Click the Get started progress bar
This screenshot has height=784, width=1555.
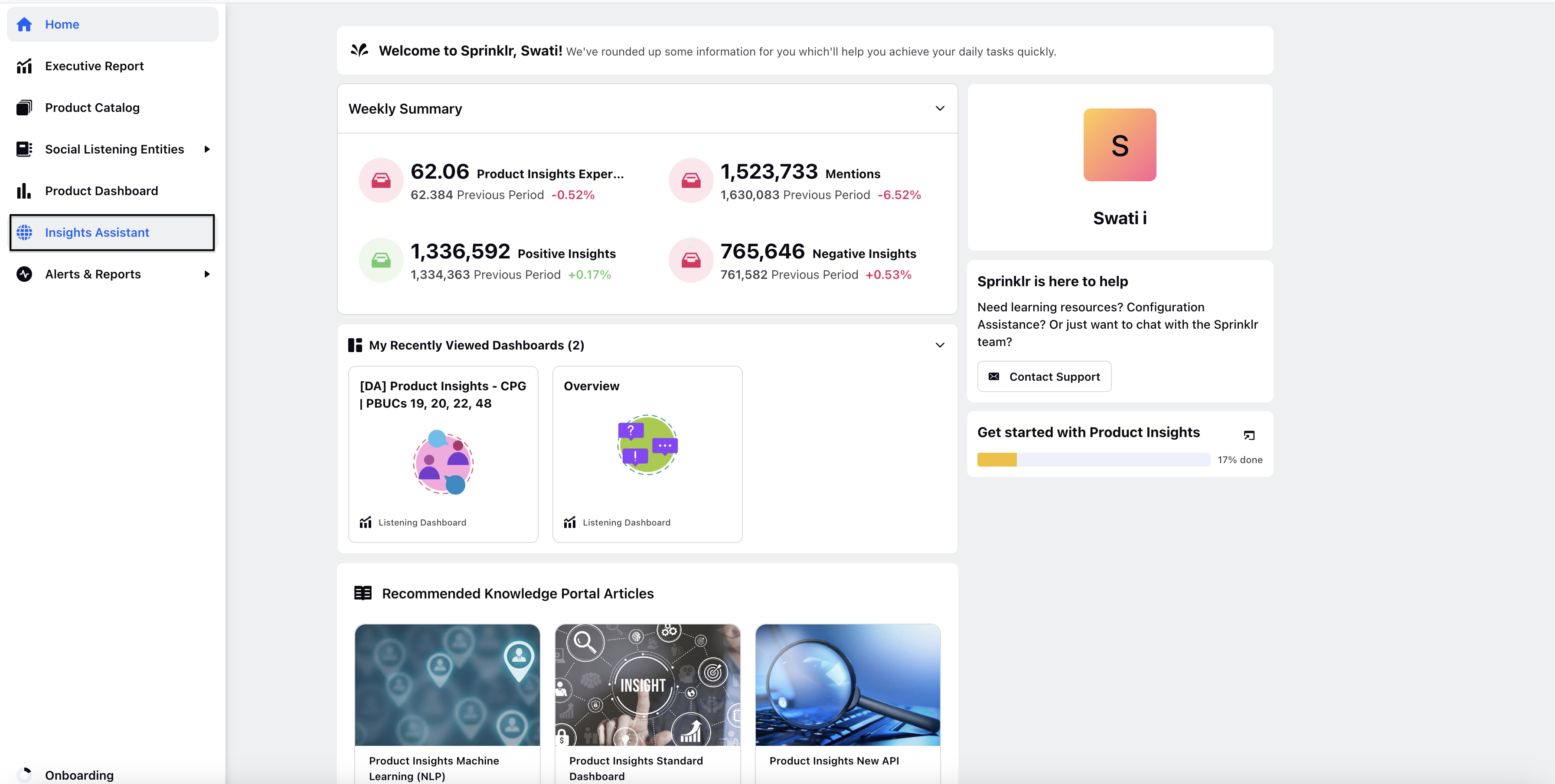(x=1094, y=459)
